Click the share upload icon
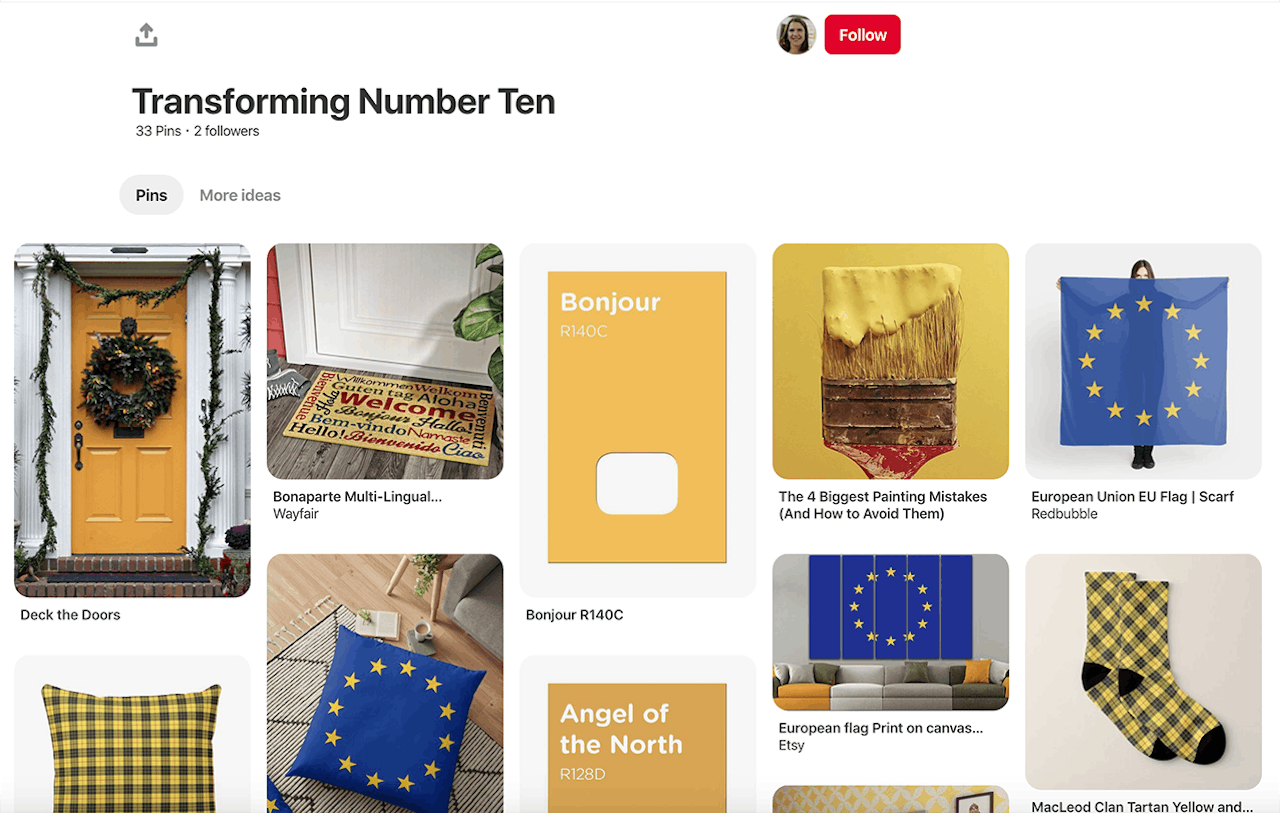1280x813 pixels. pos(146,36)
